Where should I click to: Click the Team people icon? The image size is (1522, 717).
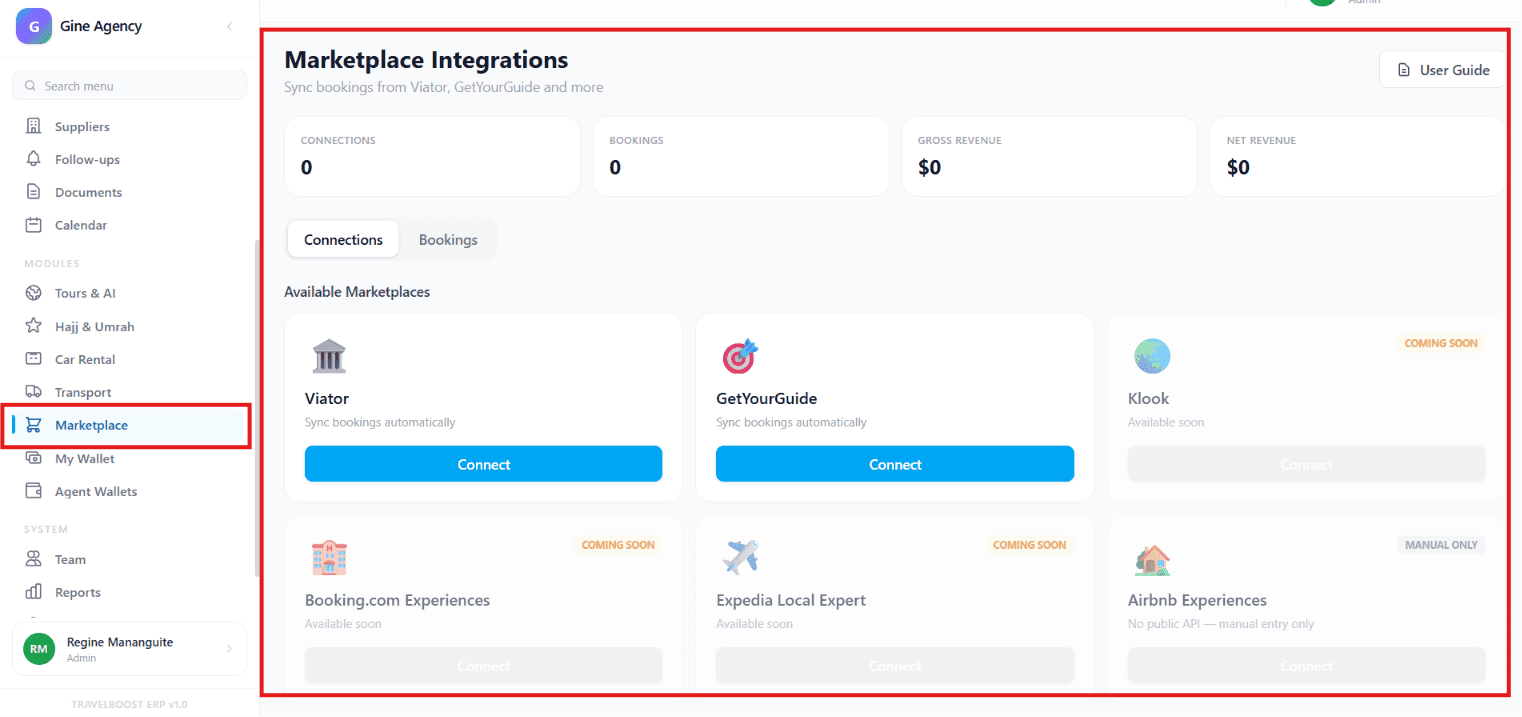(x=34, y=559)
